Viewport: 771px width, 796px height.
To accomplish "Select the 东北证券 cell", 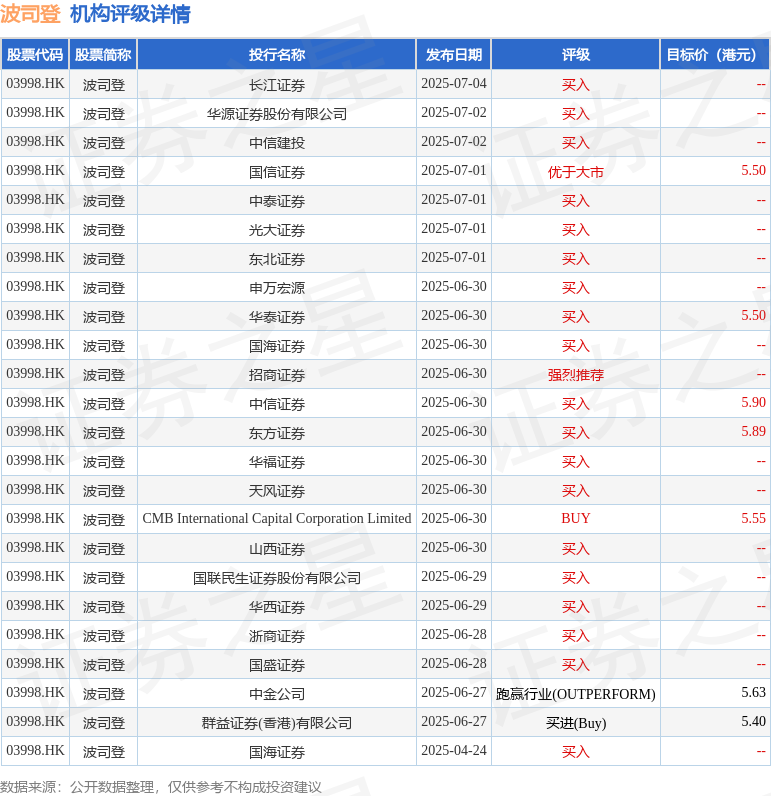I will tap(277, 258).
